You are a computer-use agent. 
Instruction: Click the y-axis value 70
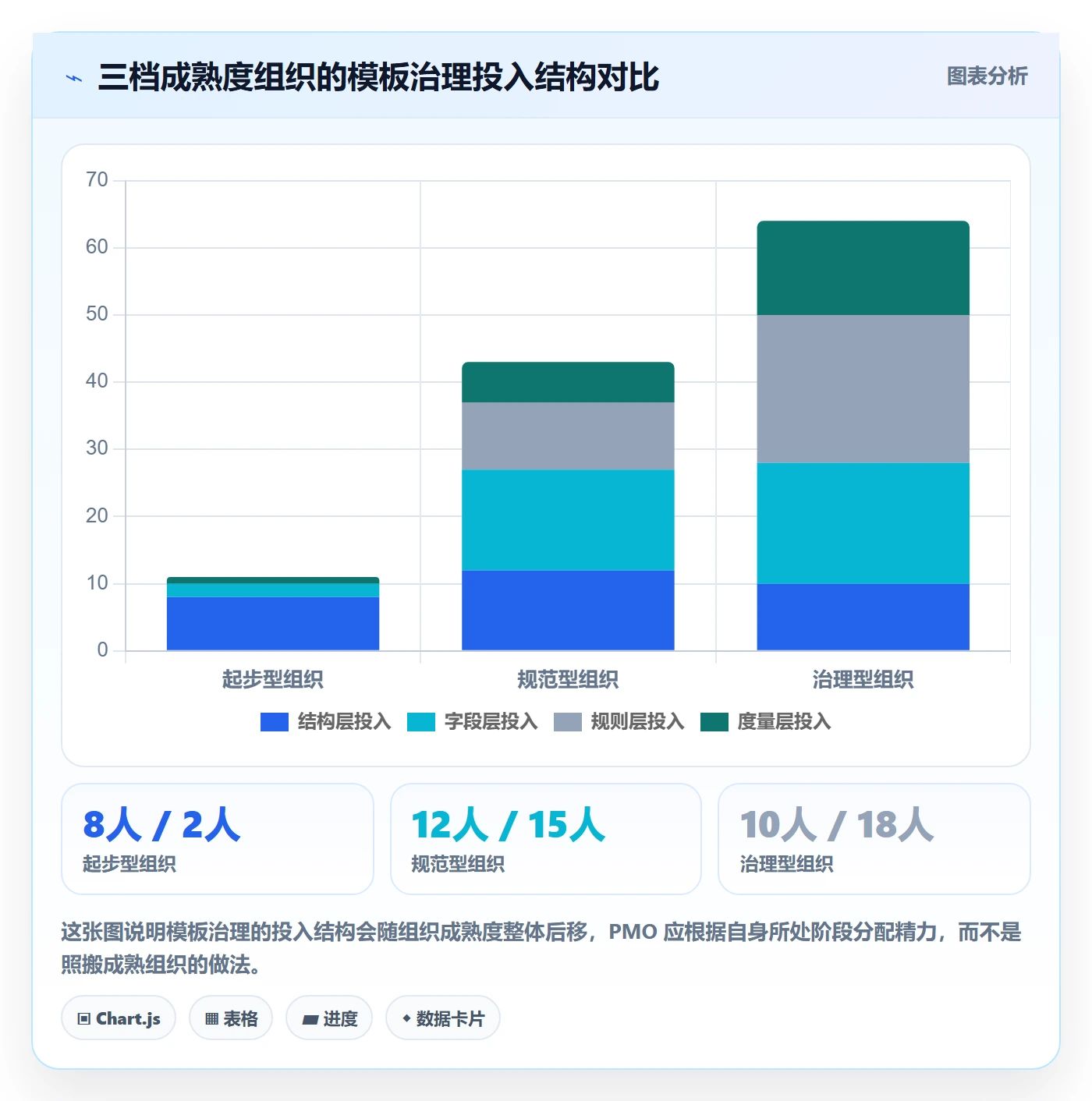tap(97, 180)
